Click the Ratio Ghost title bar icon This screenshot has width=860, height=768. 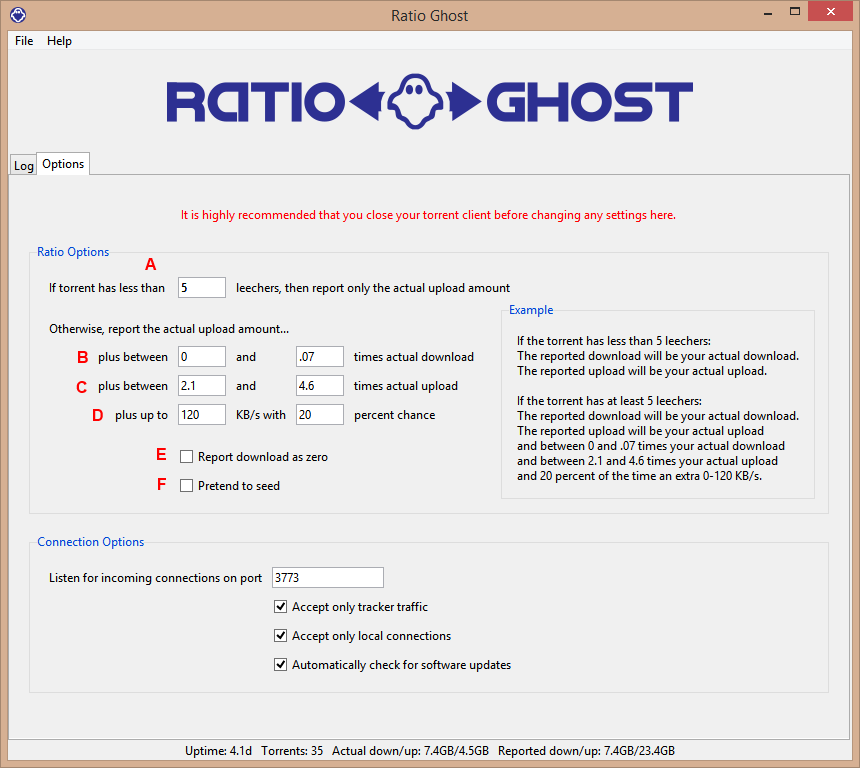click(18, 15)
